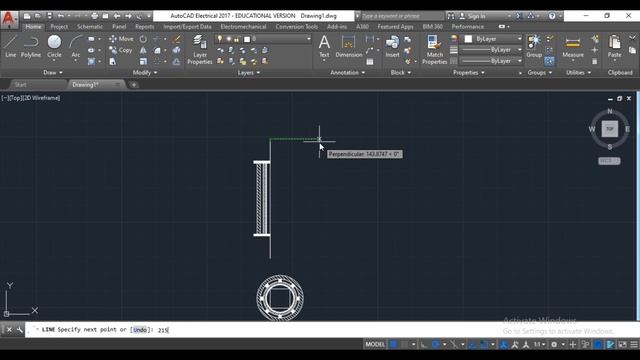Select the Circle tool

54,47
